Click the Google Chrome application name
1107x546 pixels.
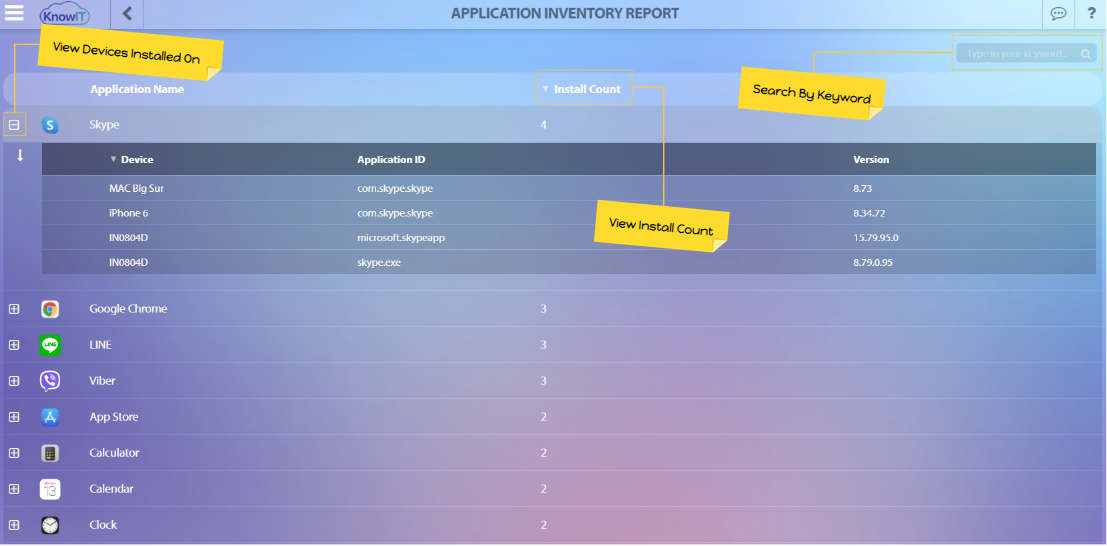[x=128, y=309]
